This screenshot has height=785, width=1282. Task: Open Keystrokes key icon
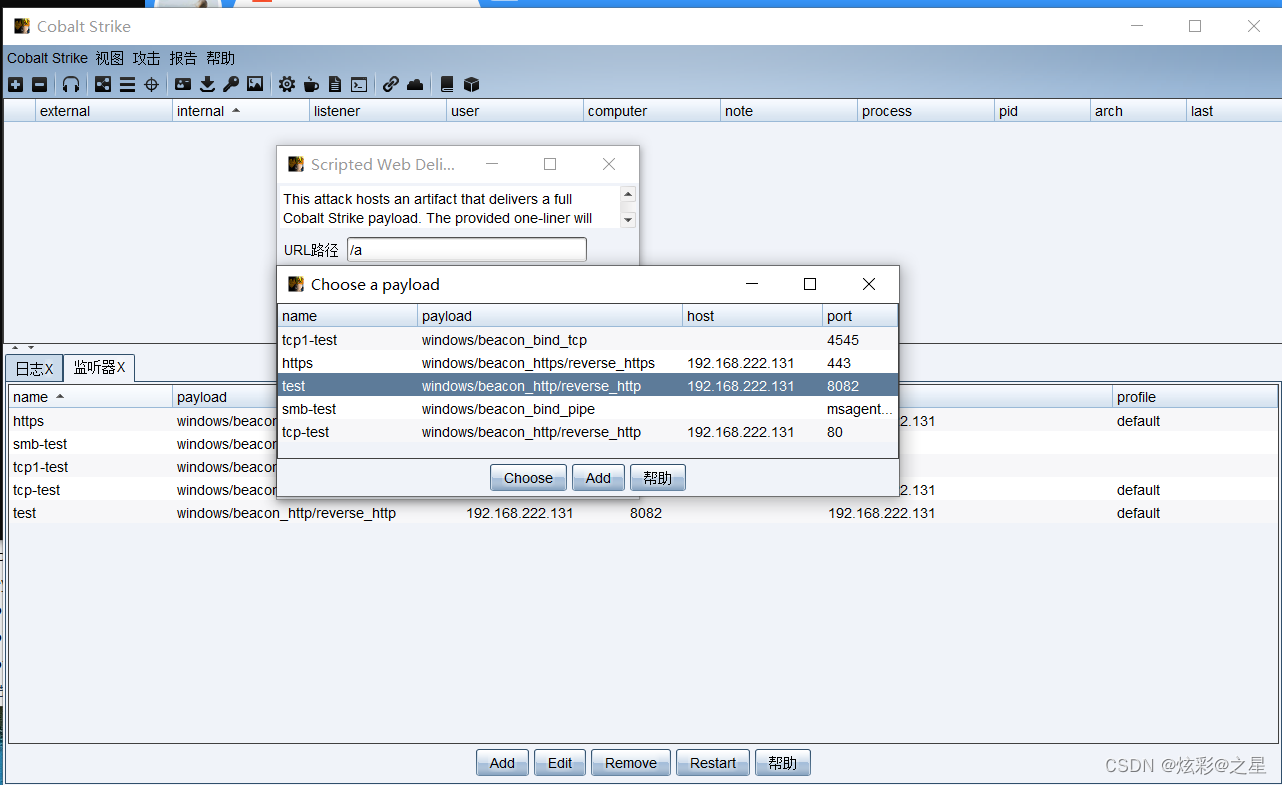coord(231,85)
